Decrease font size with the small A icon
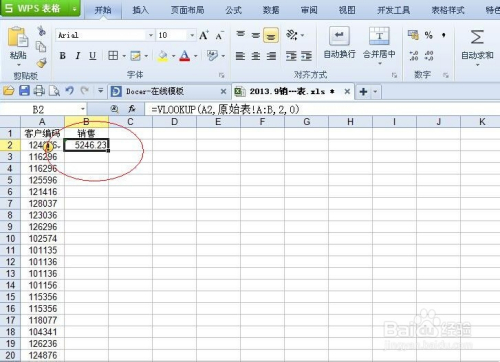 tap(219, 35)
